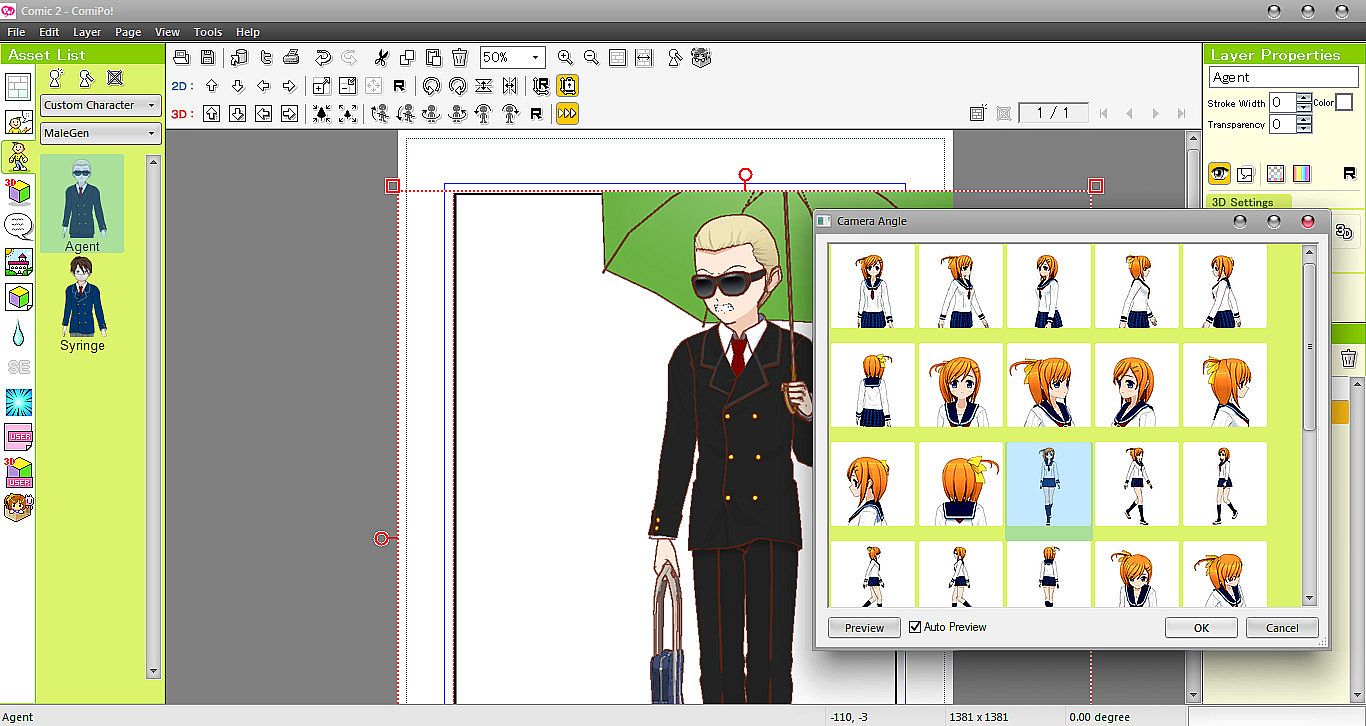Open the Layer menu
The width and height of the screenshot is (1366, 726).
click(x=87, y=32)
